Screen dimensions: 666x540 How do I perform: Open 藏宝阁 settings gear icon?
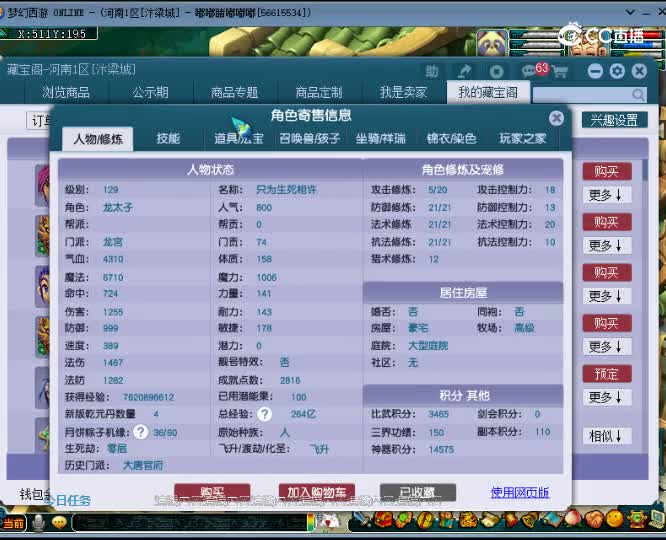coord(617,71)
